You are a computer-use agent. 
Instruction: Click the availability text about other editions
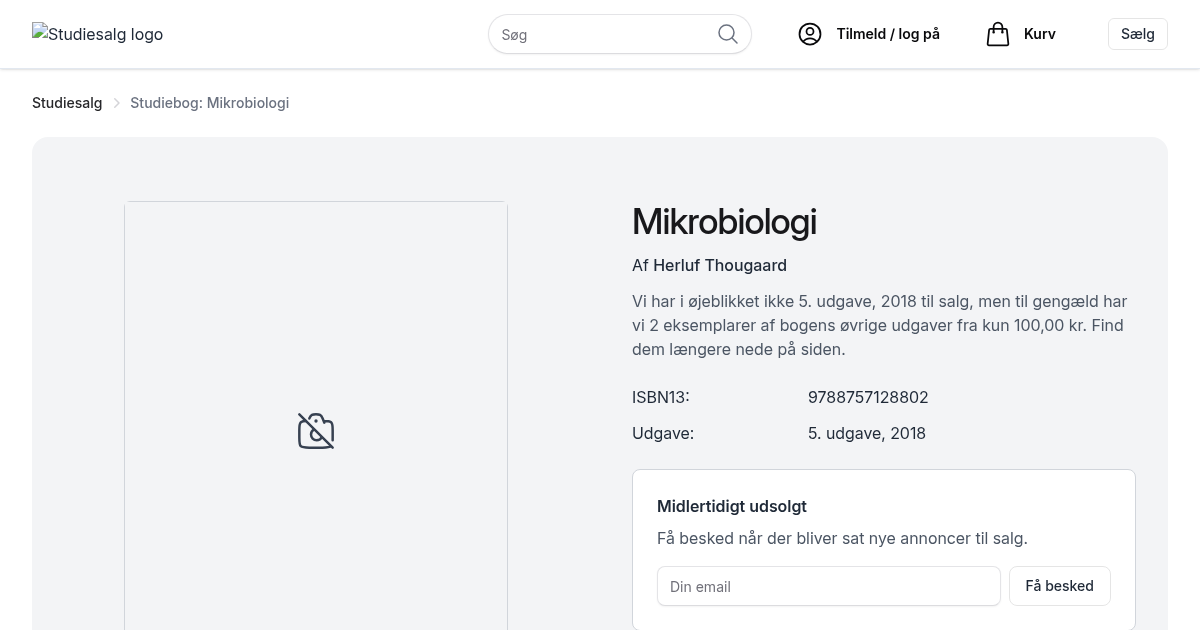(x=880, y=325)
